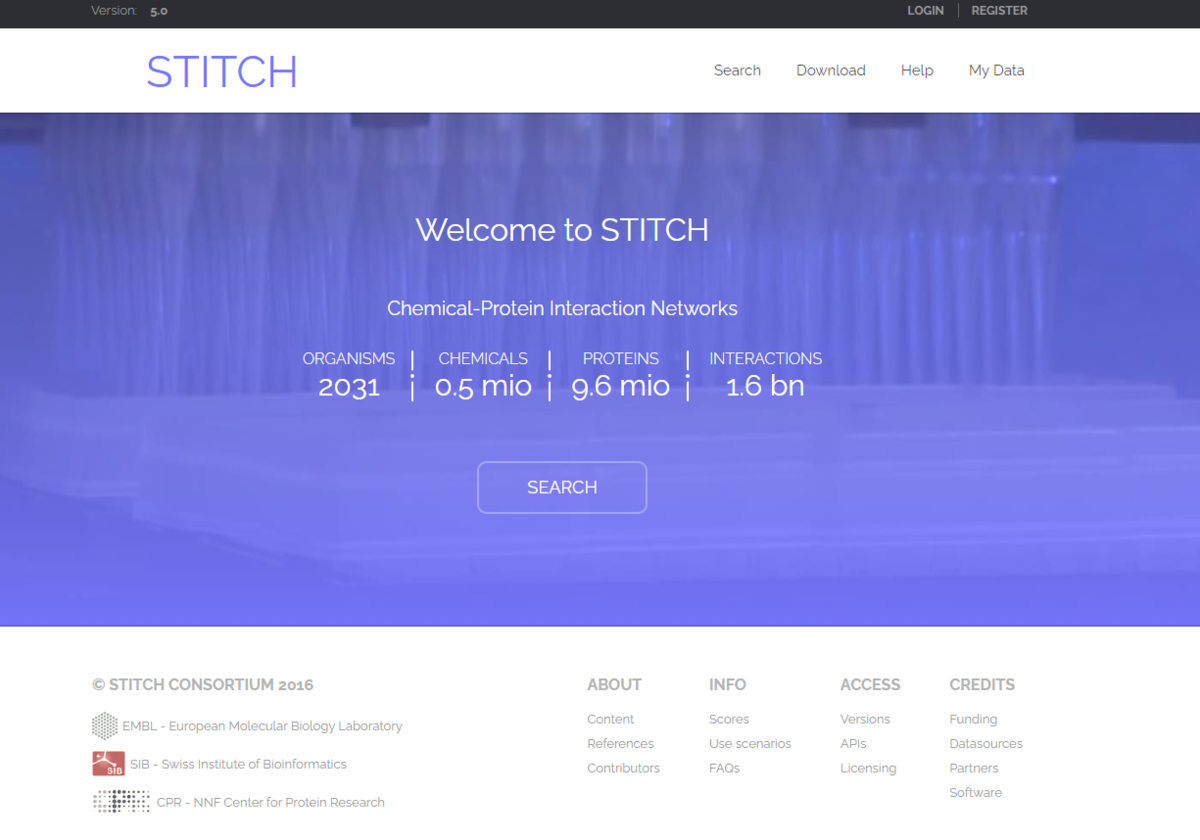Click the CHEMICALS value 0.5 mio
Viewport: 1200px width, 840px height.
pos(483,387)
